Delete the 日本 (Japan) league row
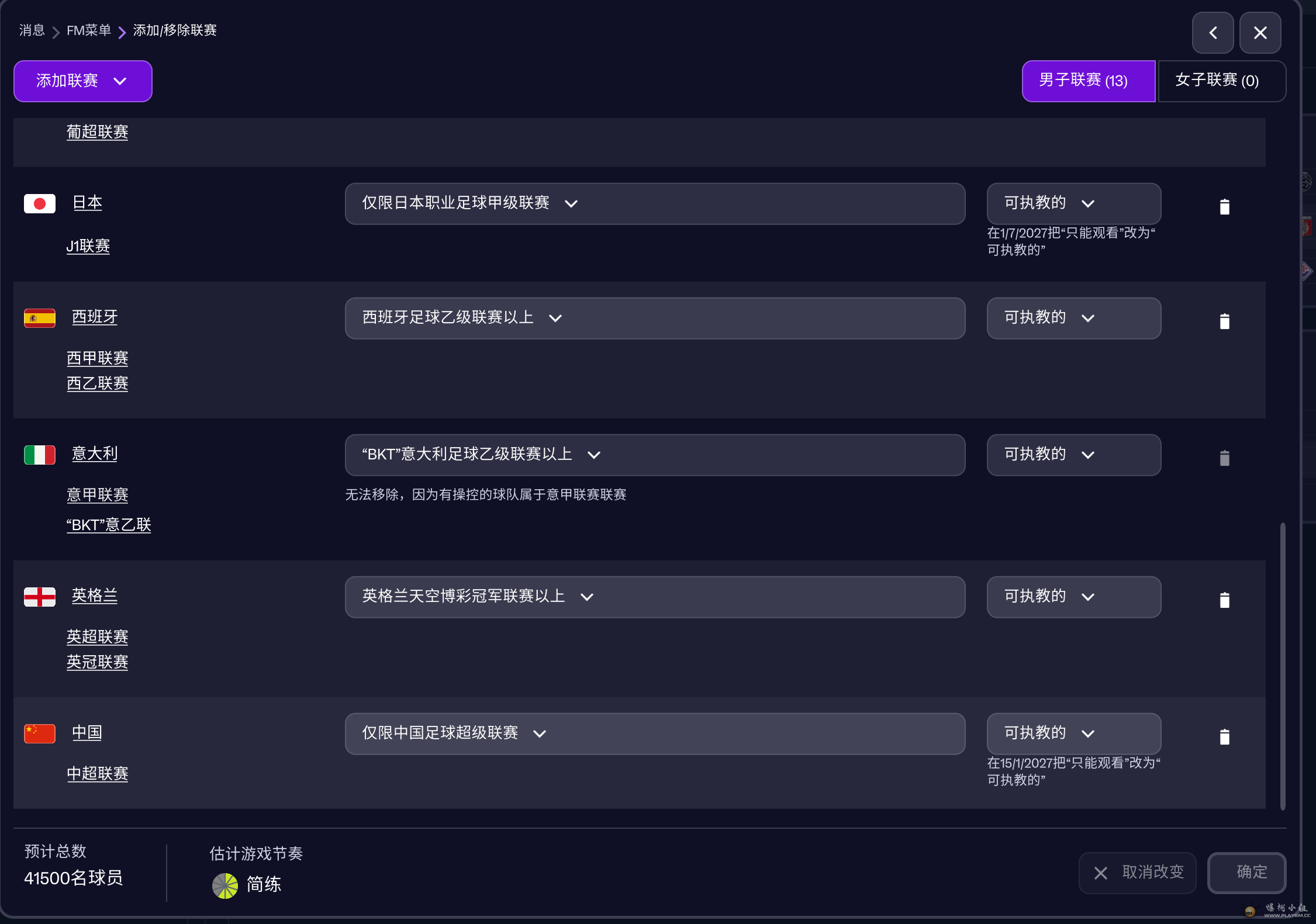 (x=1225, y=207)
